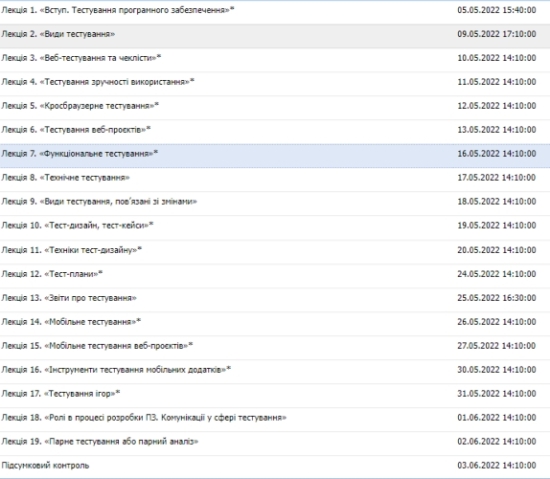Screen dimensions: 550x479
Task: Open Лекція 3 «Веб-тестування та чеклісти»
Action: (81, 58)
